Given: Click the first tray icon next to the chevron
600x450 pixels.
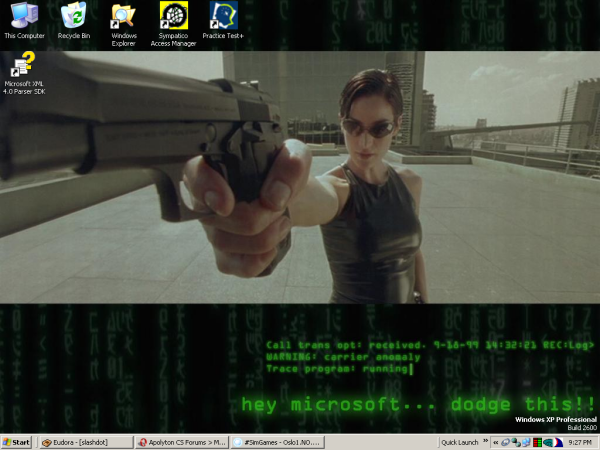Looking at the screenshot, I should [x=504, y=442].
